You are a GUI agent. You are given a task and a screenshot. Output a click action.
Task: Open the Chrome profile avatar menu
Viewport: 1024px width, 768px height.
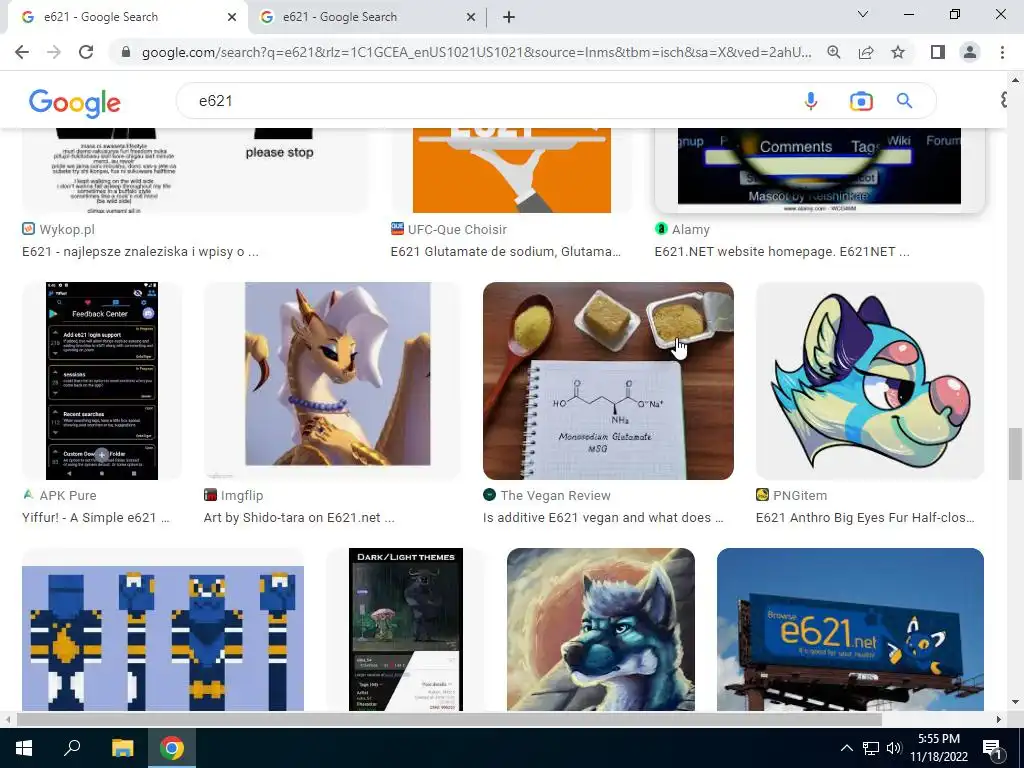(x=970, y=52)
